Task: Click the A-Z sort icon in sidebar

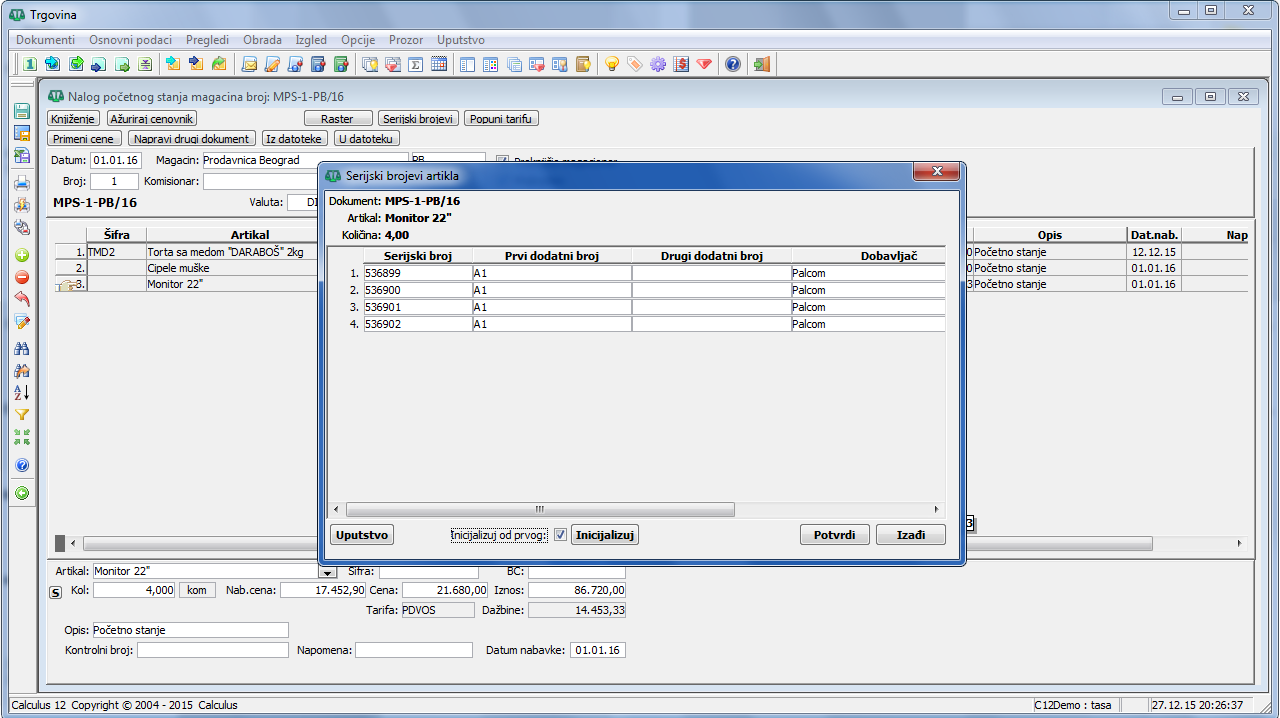Action: pos(22,392)
